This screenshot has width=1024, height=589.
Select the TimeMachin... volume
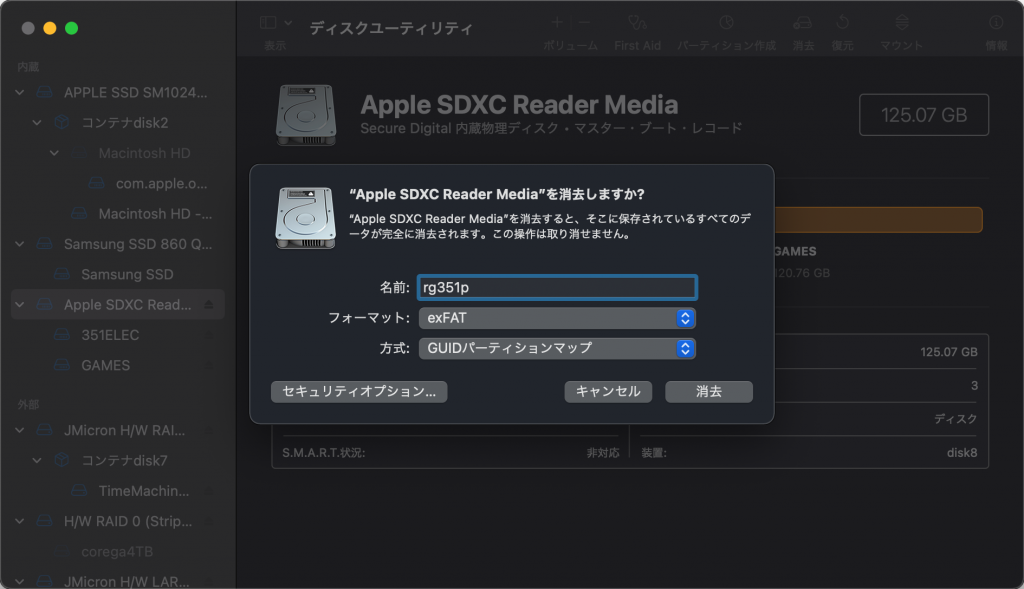[144, 491]
